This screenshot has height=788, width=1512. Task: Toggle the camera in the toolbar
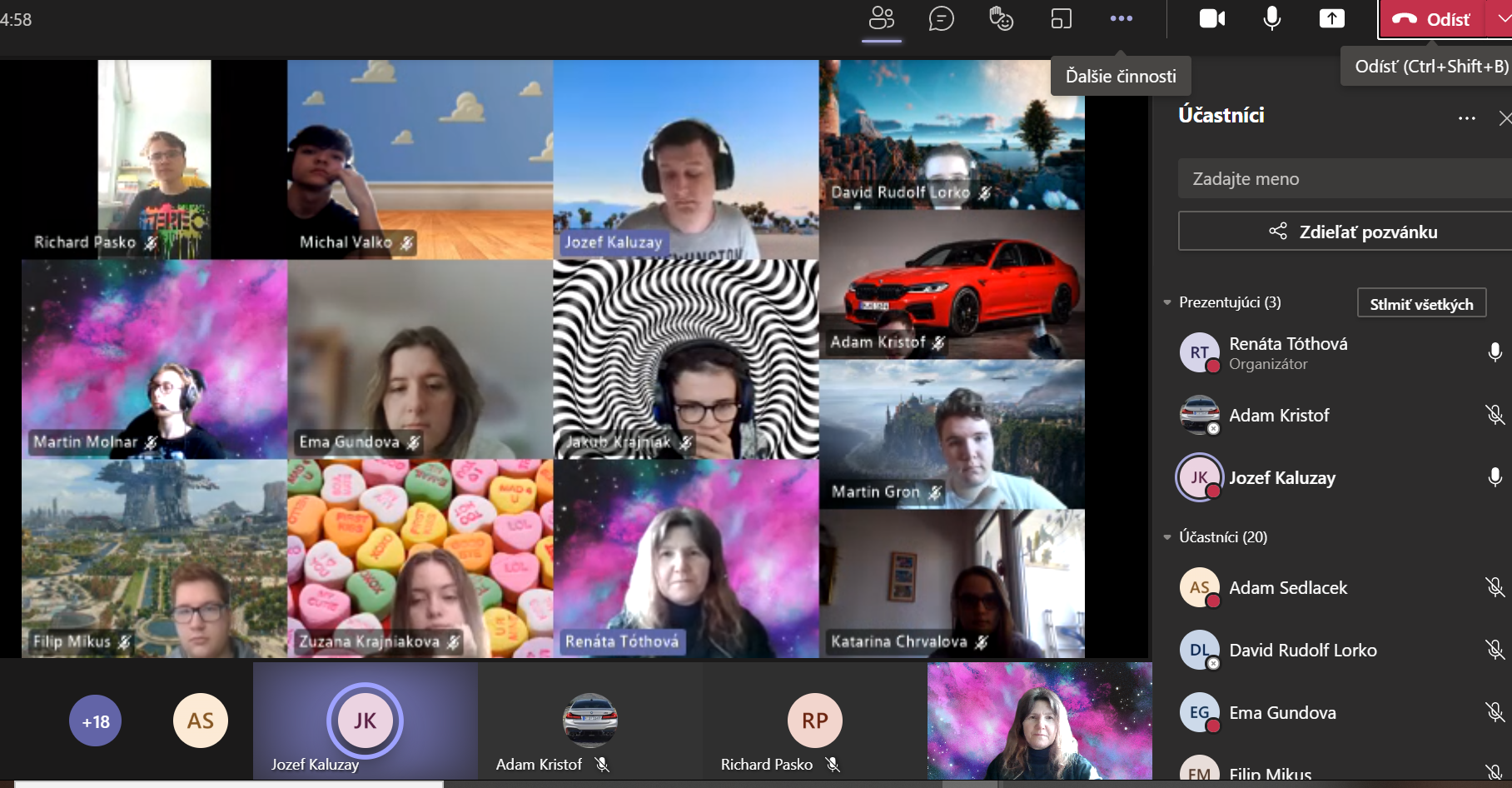1211,18
